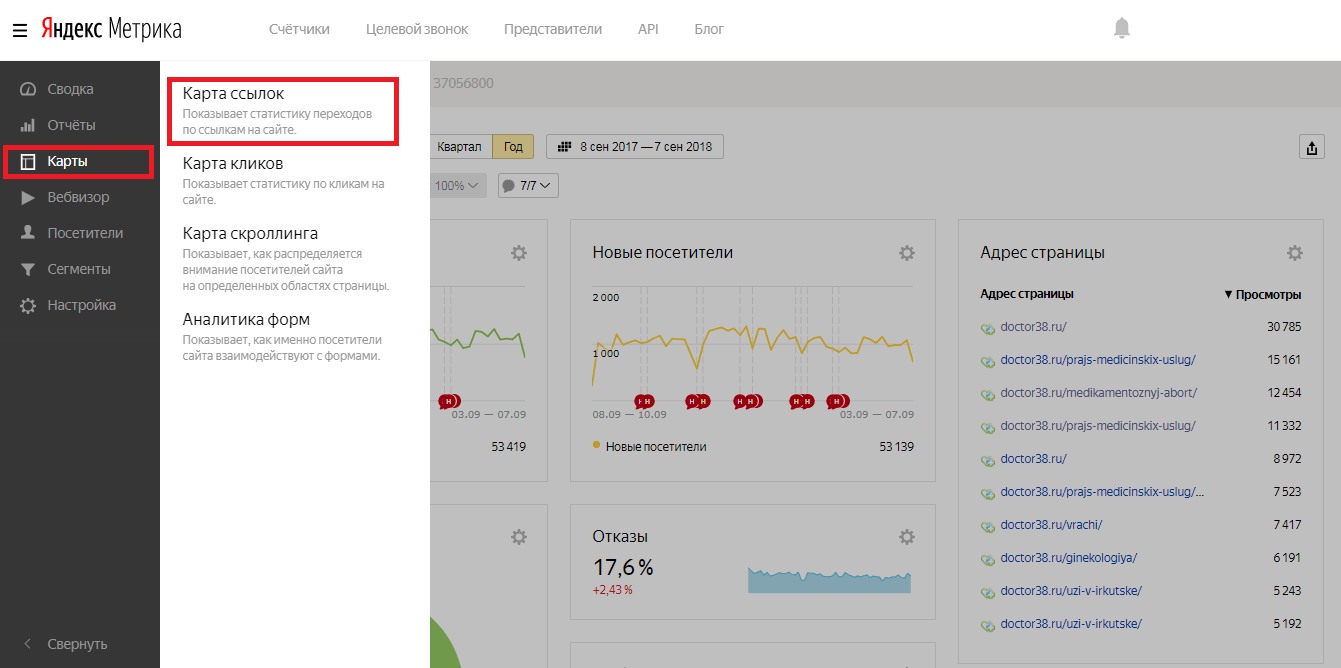Open the notifications bell
1341x668 pixels.
pos(1121,29)
